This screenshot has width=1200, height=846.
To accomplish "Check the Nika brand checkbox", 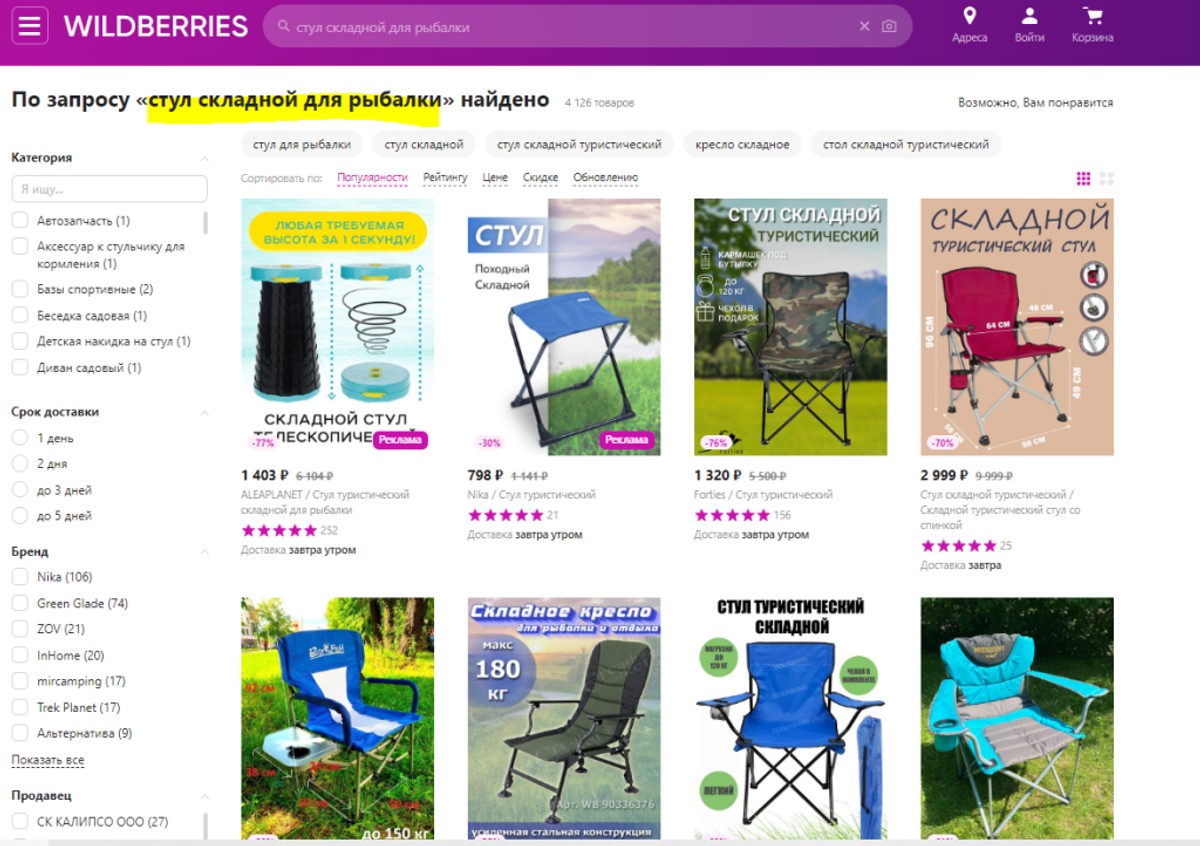I will (x=19, y=577).
